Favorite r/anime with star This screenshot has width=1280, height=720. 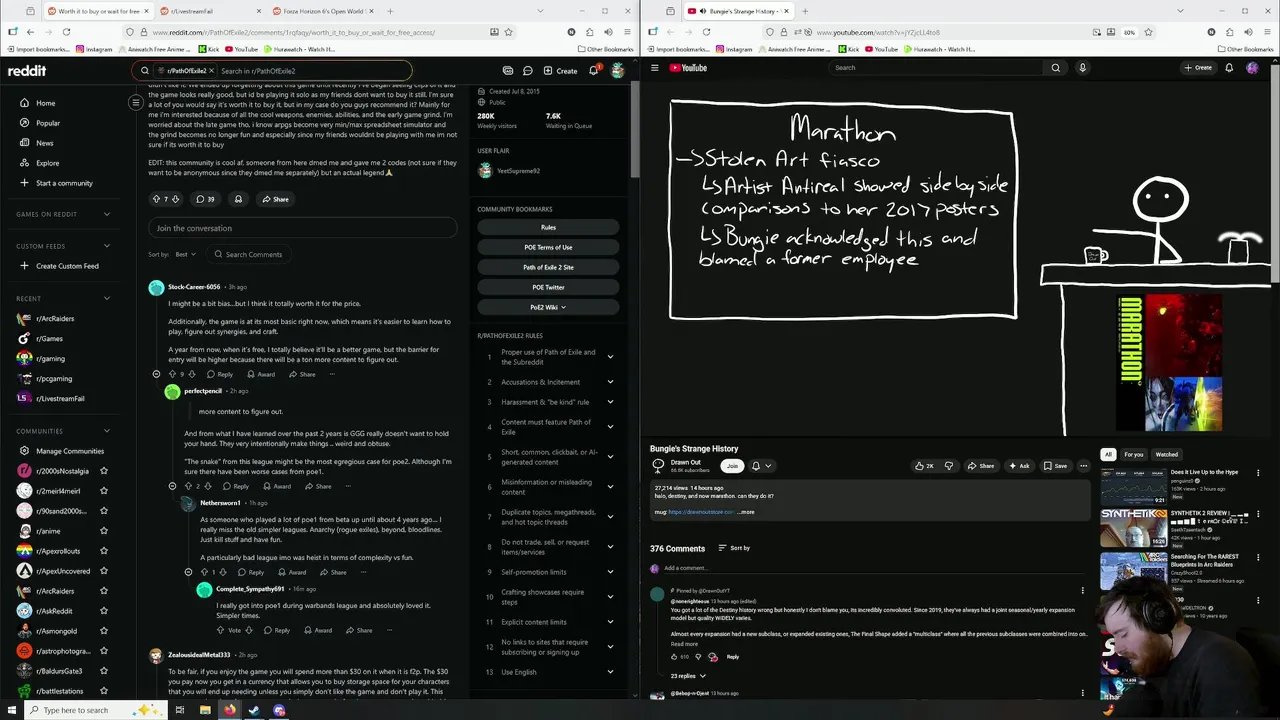(x=104, y=531)
